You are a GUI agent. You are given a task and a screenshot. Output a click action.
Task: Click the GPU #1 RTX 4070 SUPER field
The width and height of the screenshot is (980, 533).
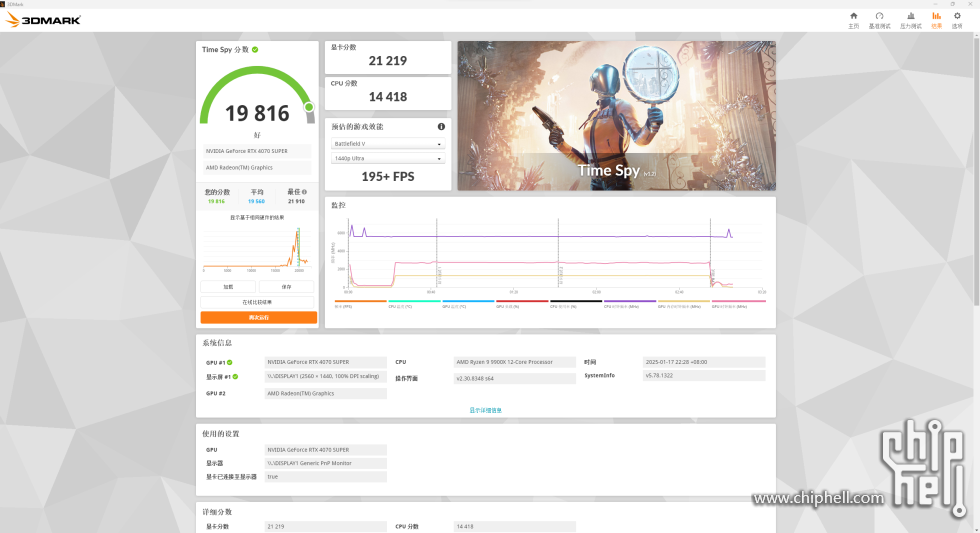point(326,362)
